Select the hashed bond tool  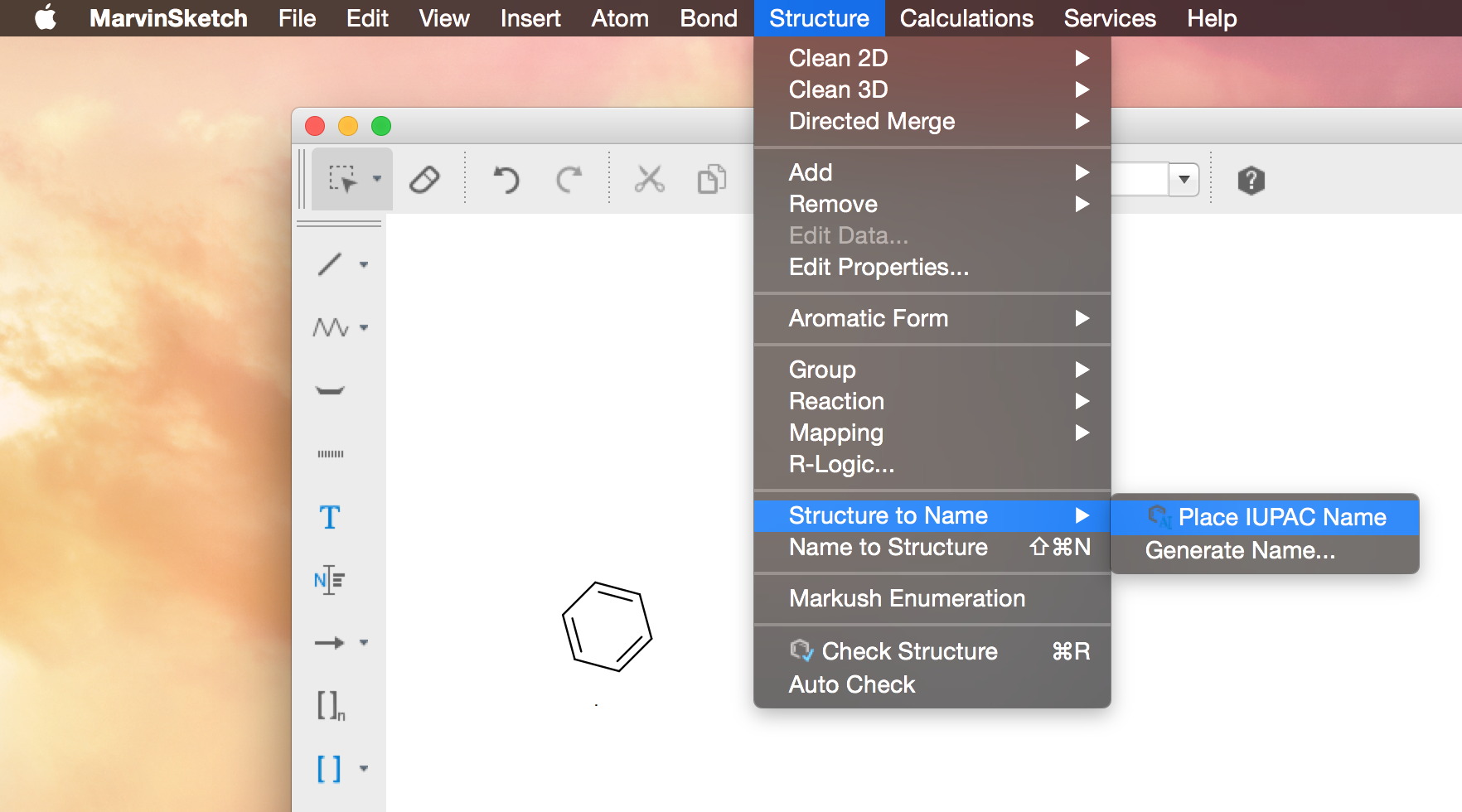pos(330,453)
